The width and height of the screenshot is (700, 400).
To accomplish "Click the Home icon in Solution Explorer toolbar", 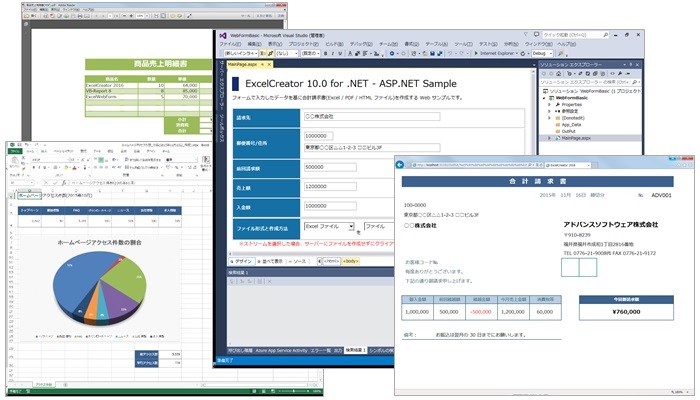I will [558, 73].
